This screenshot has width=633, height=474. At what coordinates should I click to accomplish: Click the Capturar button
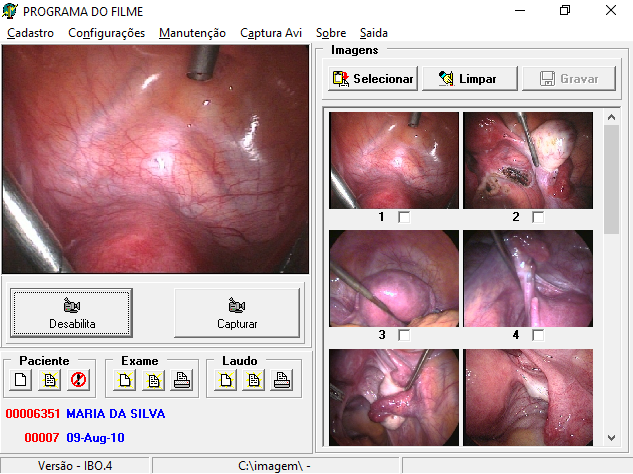point(237,313)
